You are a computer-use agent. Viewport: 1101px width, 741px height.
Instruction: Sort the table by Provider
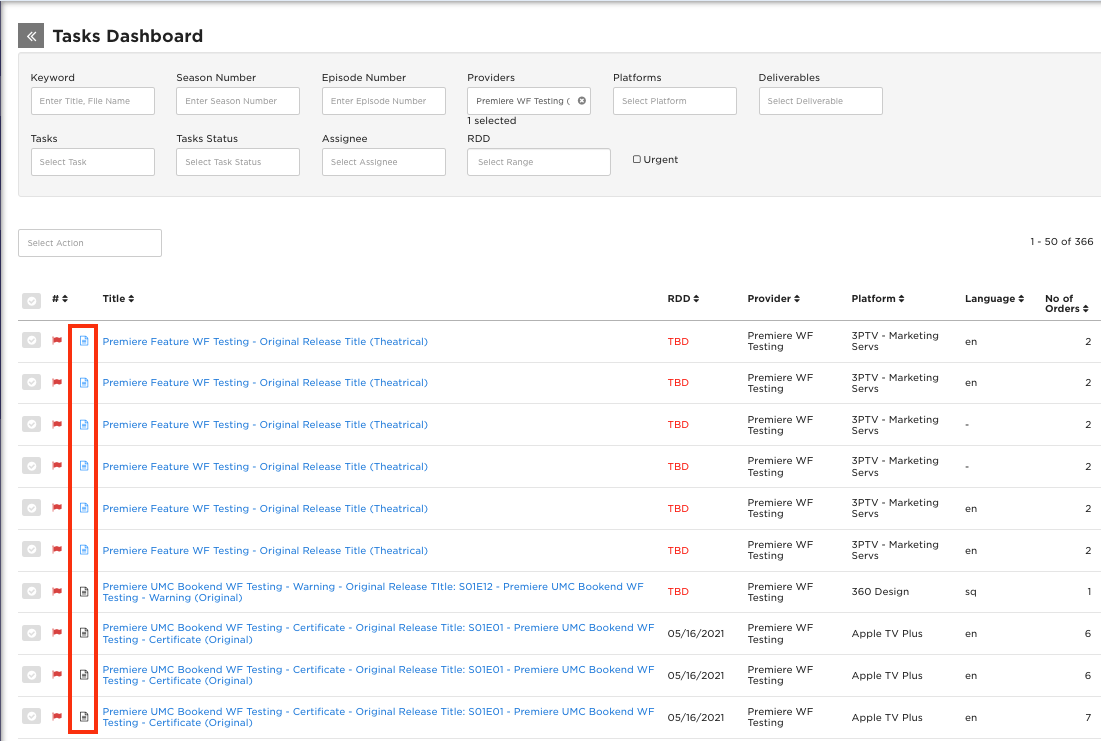point(774,299)
